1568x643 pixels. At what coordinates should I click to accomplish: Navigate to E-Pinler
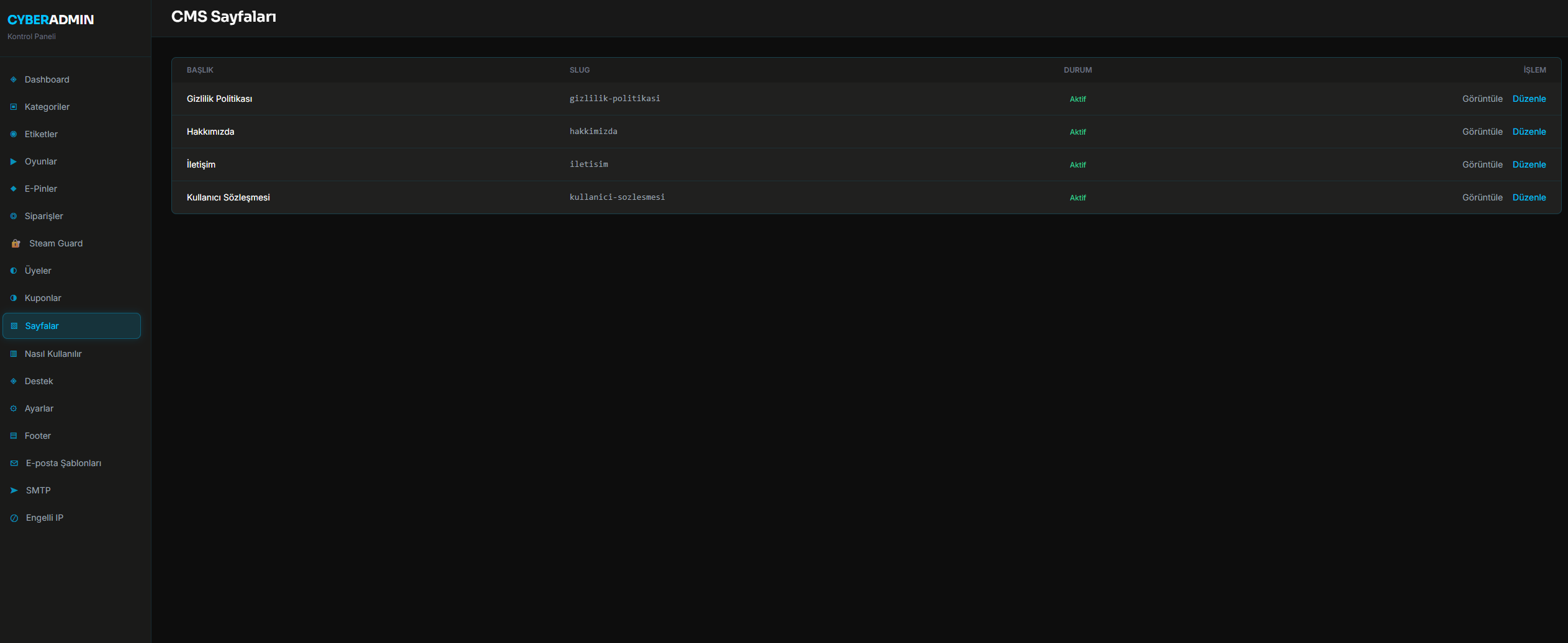[x=72, y=189]
